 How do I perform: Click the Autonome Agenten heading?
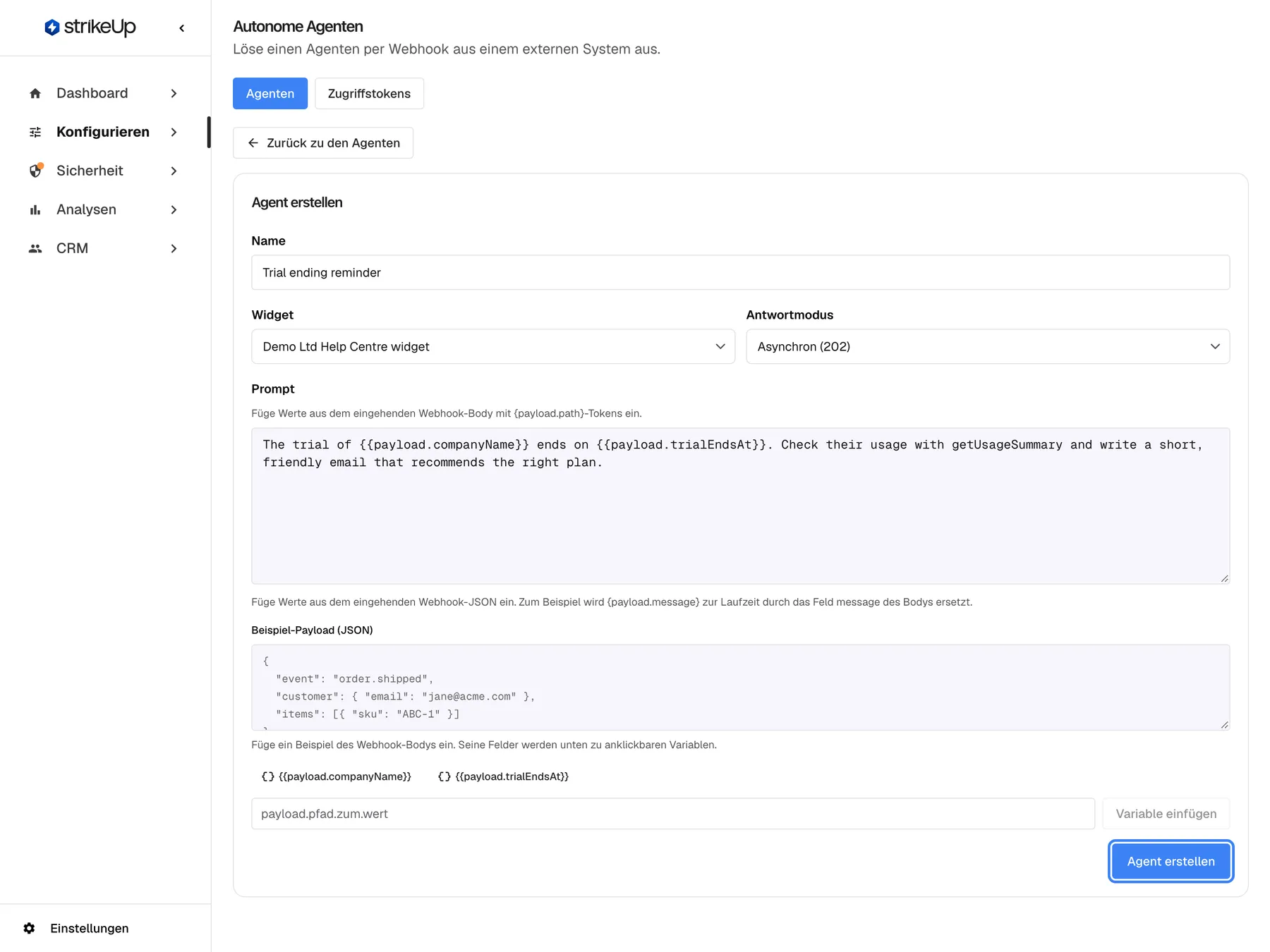click(x=298, y=27)
